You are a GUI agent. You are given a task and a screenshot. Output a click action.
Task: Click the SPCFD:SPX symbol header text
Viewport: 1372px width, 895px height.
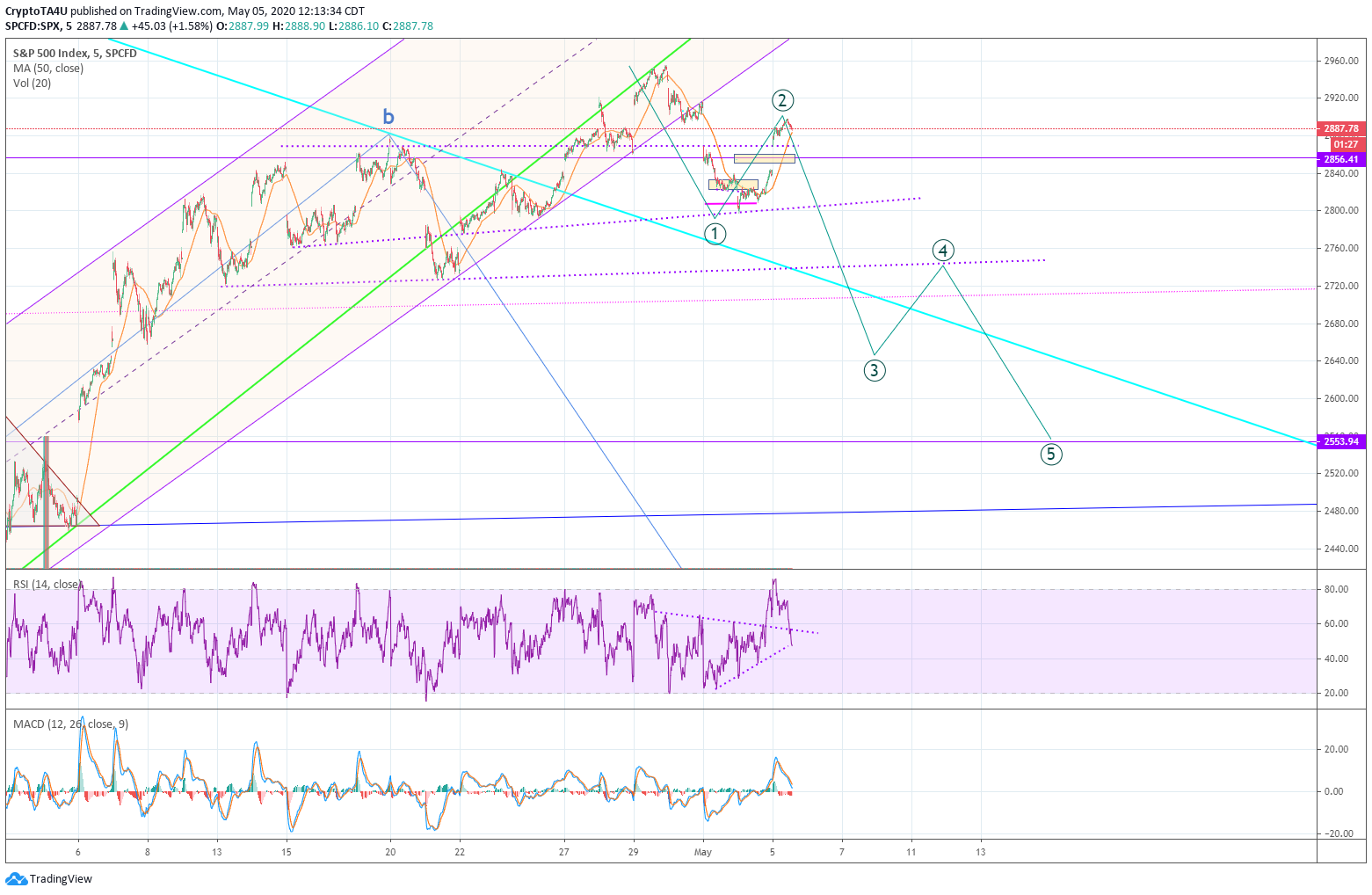pos(33,26)
